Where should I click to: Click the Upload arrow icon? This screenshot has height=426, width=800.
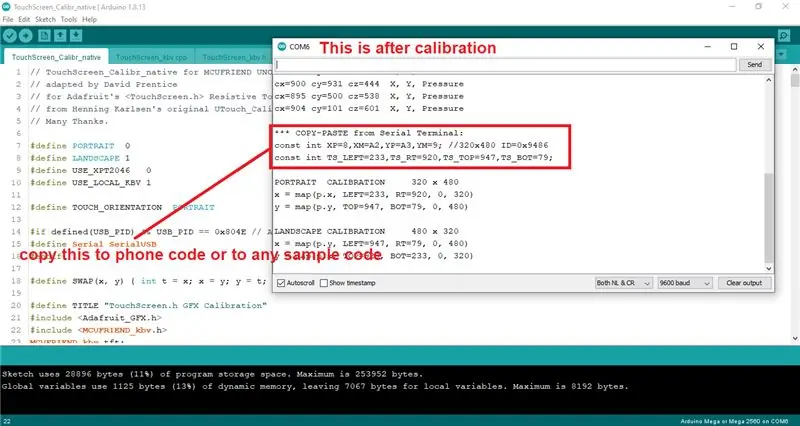click(x=26, y=36)
